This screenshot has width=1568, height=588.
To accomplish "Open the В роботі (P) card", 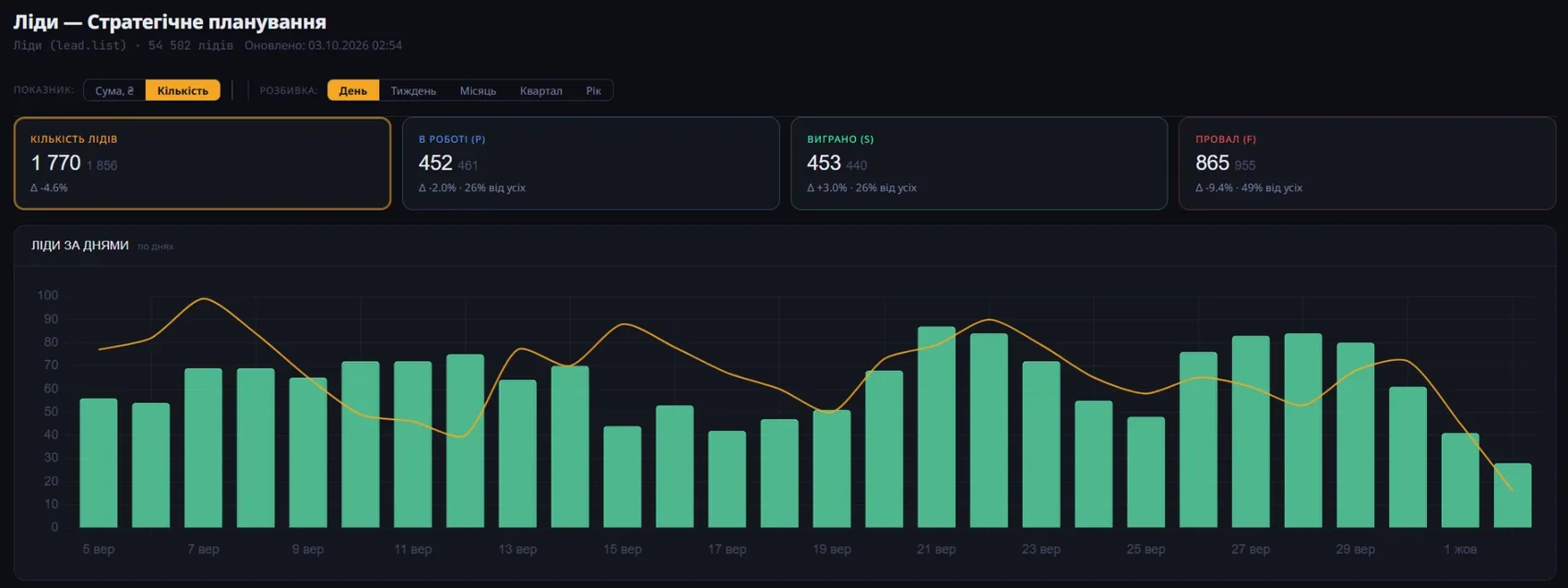I will coord(591,163).
